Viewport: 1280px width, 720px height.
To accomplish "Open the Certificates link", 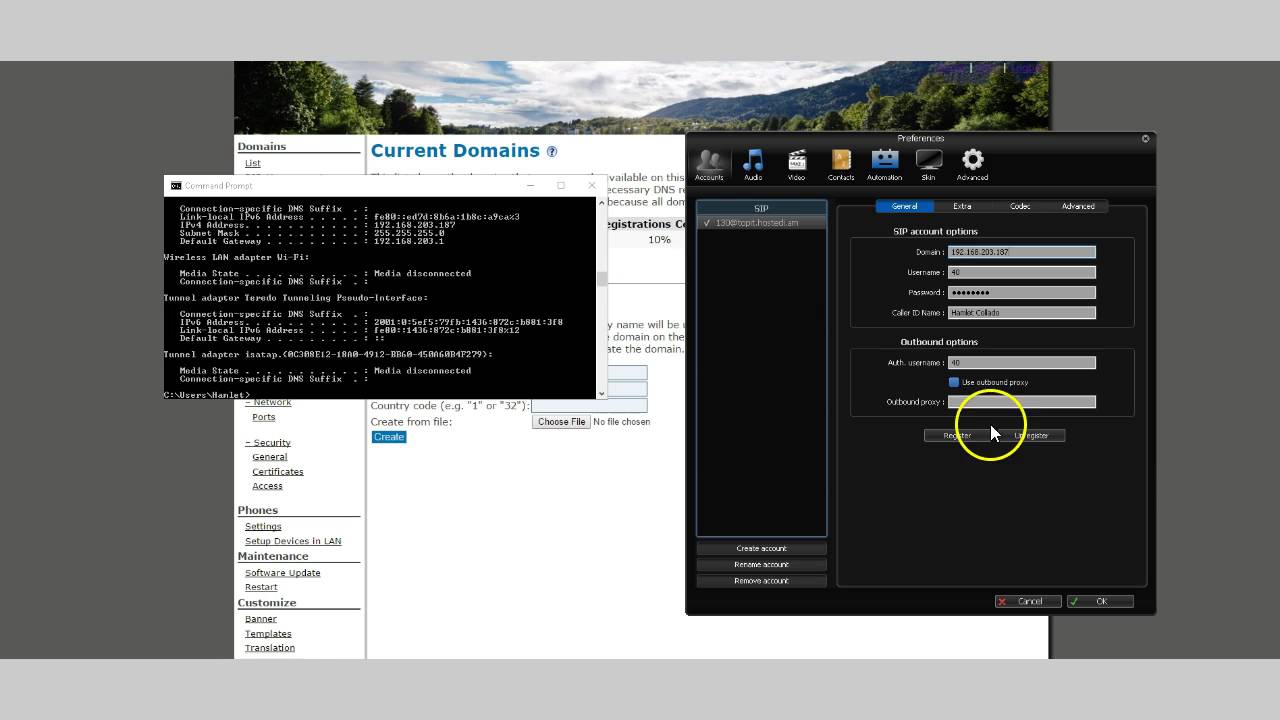I will 278,472.
